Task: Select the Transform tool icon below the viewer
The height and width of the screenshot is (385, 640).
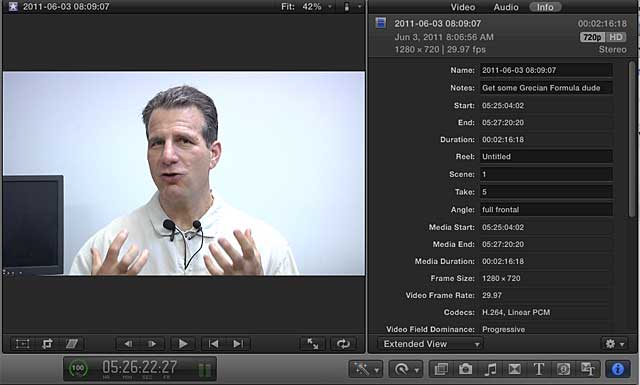Action: tap(22, 344)
